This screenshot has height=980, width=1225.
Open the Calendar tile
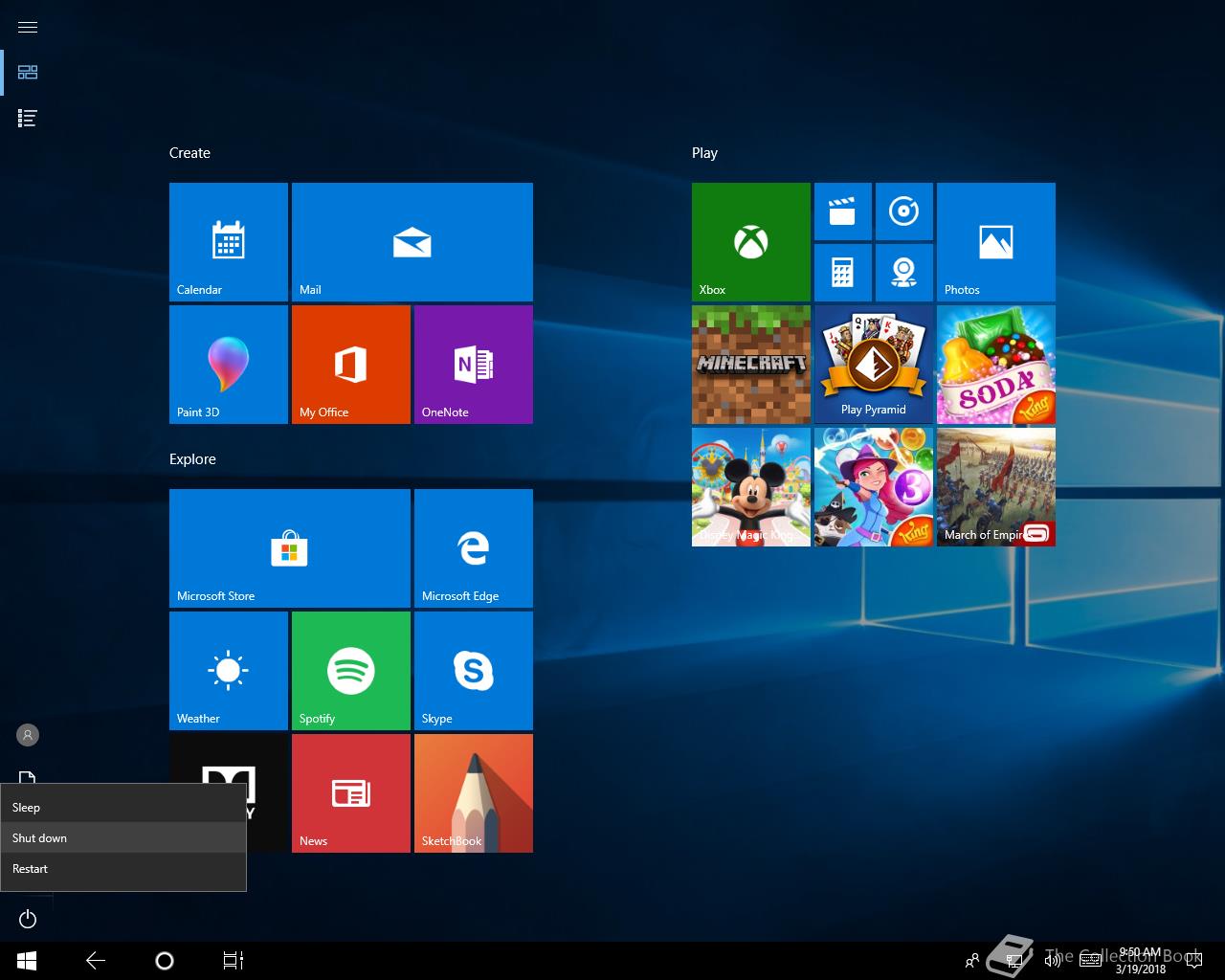(x=229, y=242)
